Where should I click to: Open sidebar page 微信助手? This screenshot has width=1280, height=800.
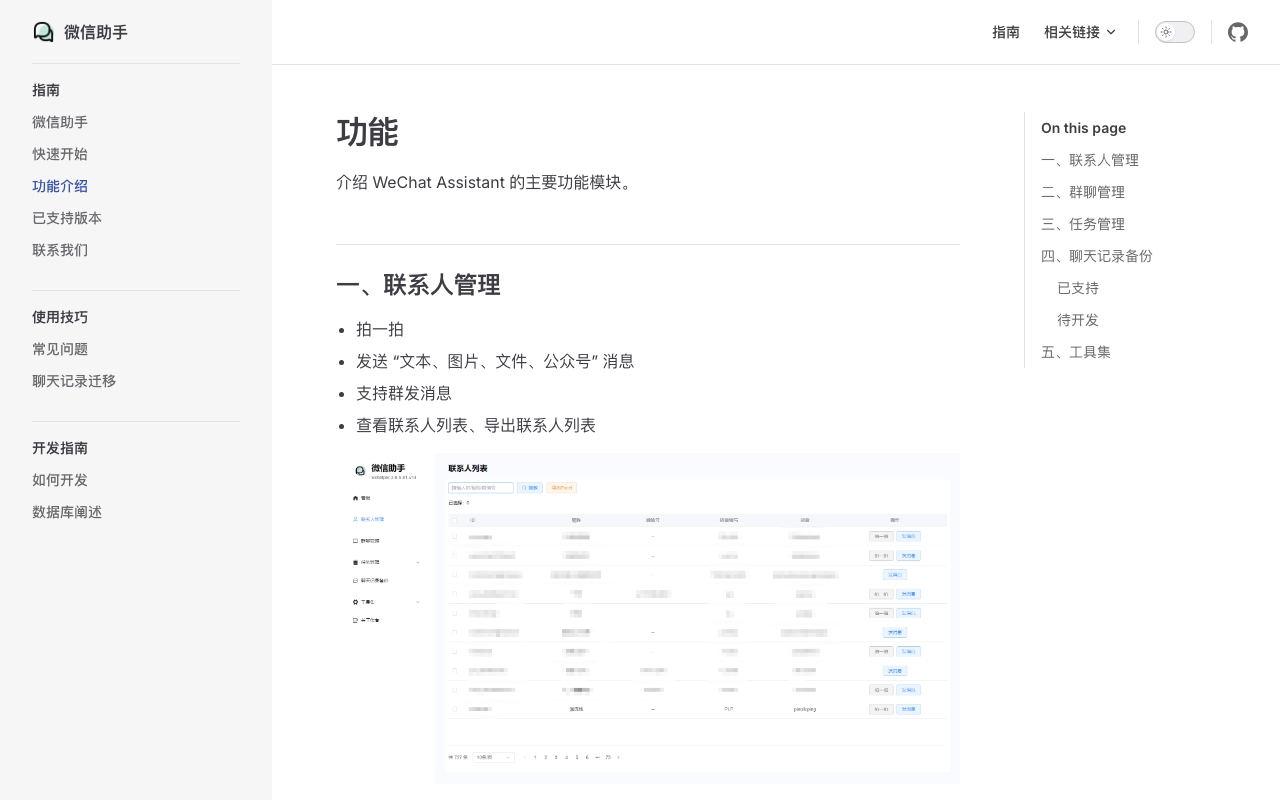tap(60, 122)
